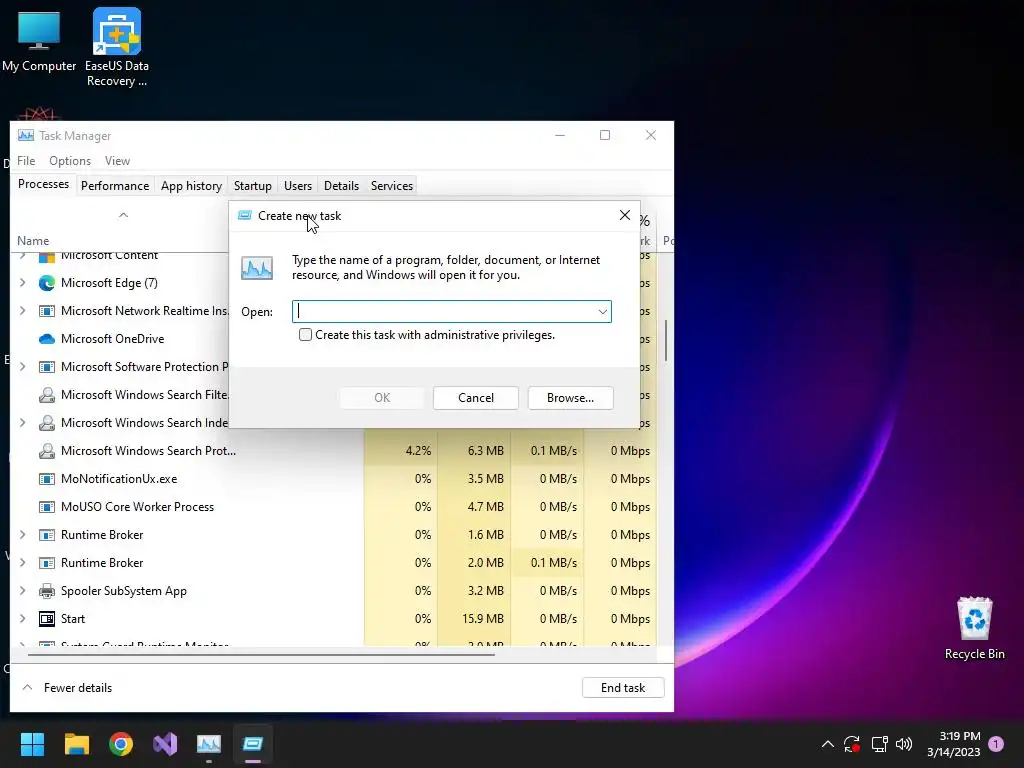The height and width of the screenshot is (768, 1024).
Task: Click the MoNotificationUx.exe process icon
Action: (x=47, y=479)
